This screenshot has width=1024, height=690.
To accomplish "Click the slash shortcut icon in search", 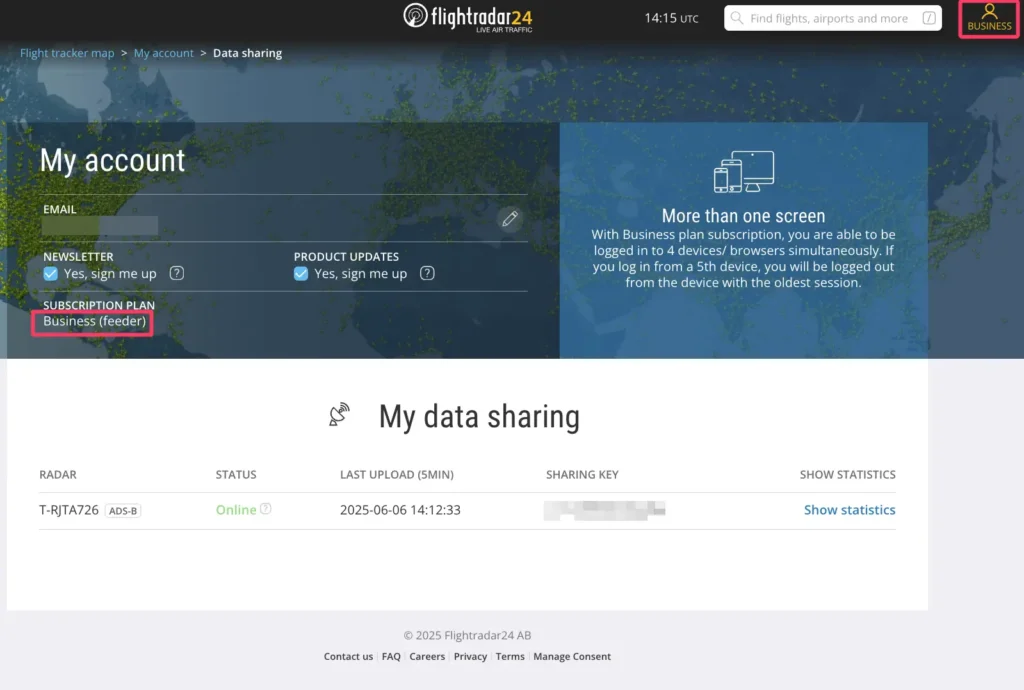I will pos(928,18).
